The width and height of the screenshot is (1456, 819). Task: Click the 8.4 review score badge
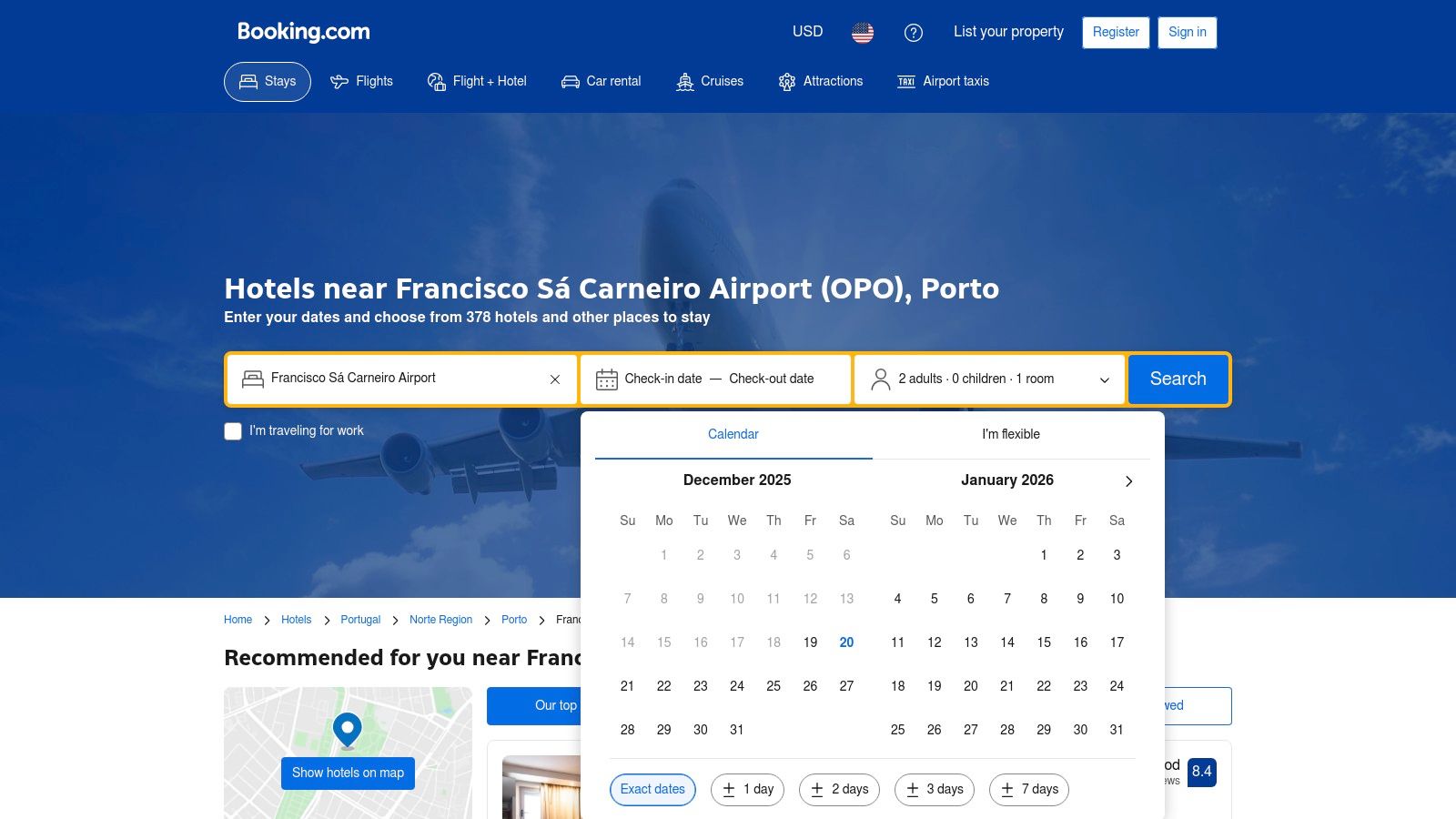1201,773
